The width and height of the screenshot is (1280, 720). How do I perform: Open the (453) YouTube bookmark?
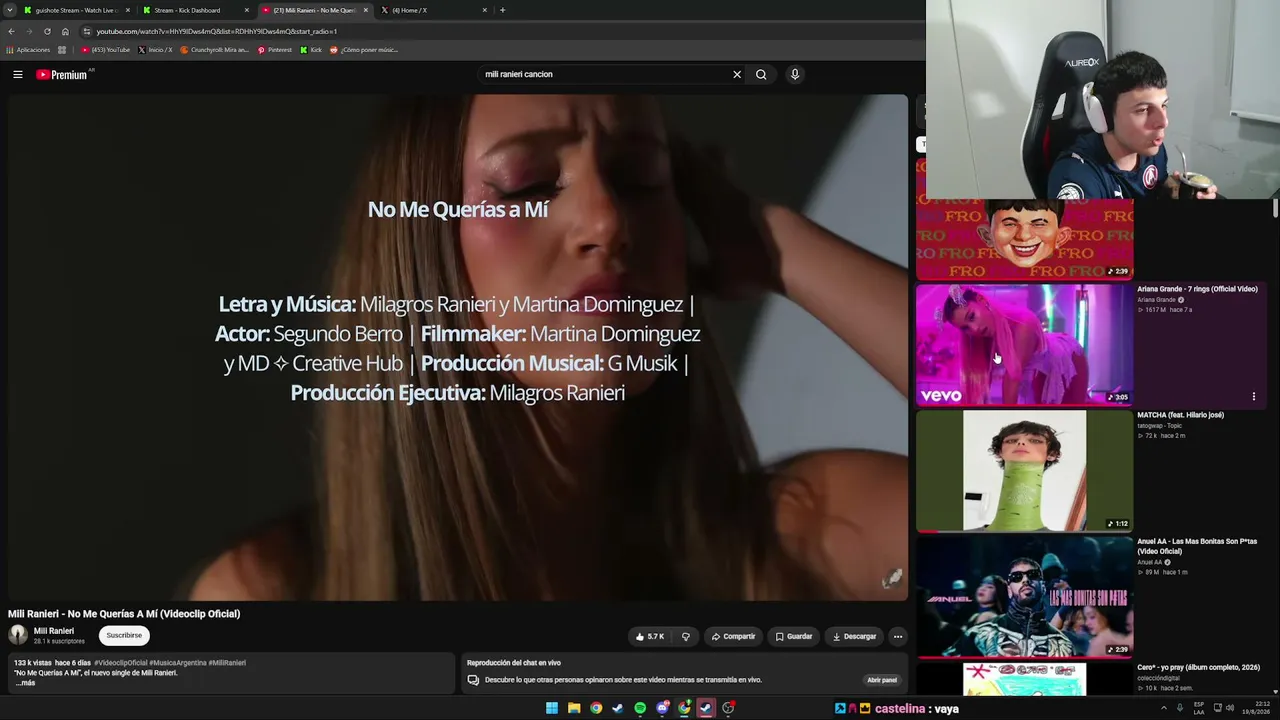pos(106,50)
